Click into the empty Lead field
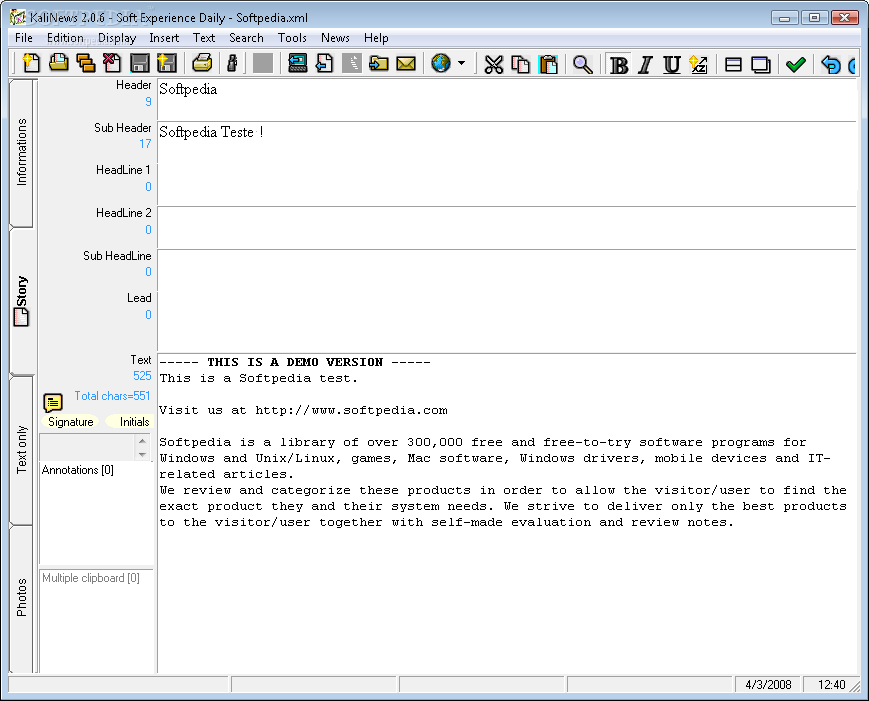This screenshot has height=701, width=869. click(x=507, y=323)
